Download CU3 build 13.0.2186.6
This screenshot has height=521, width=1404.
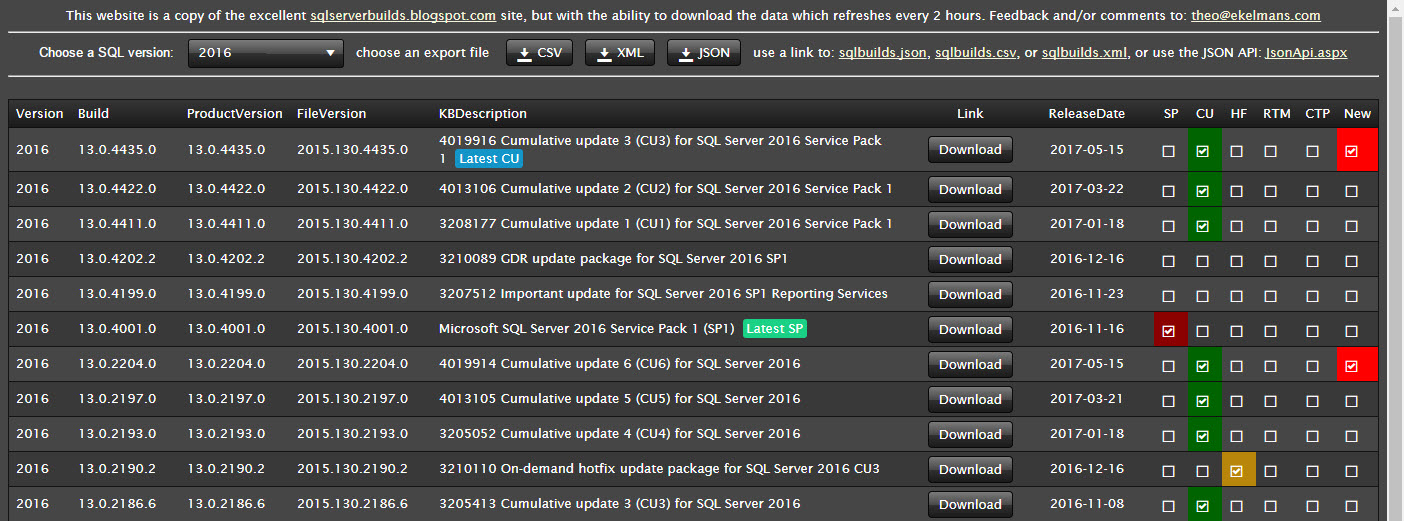970,504
